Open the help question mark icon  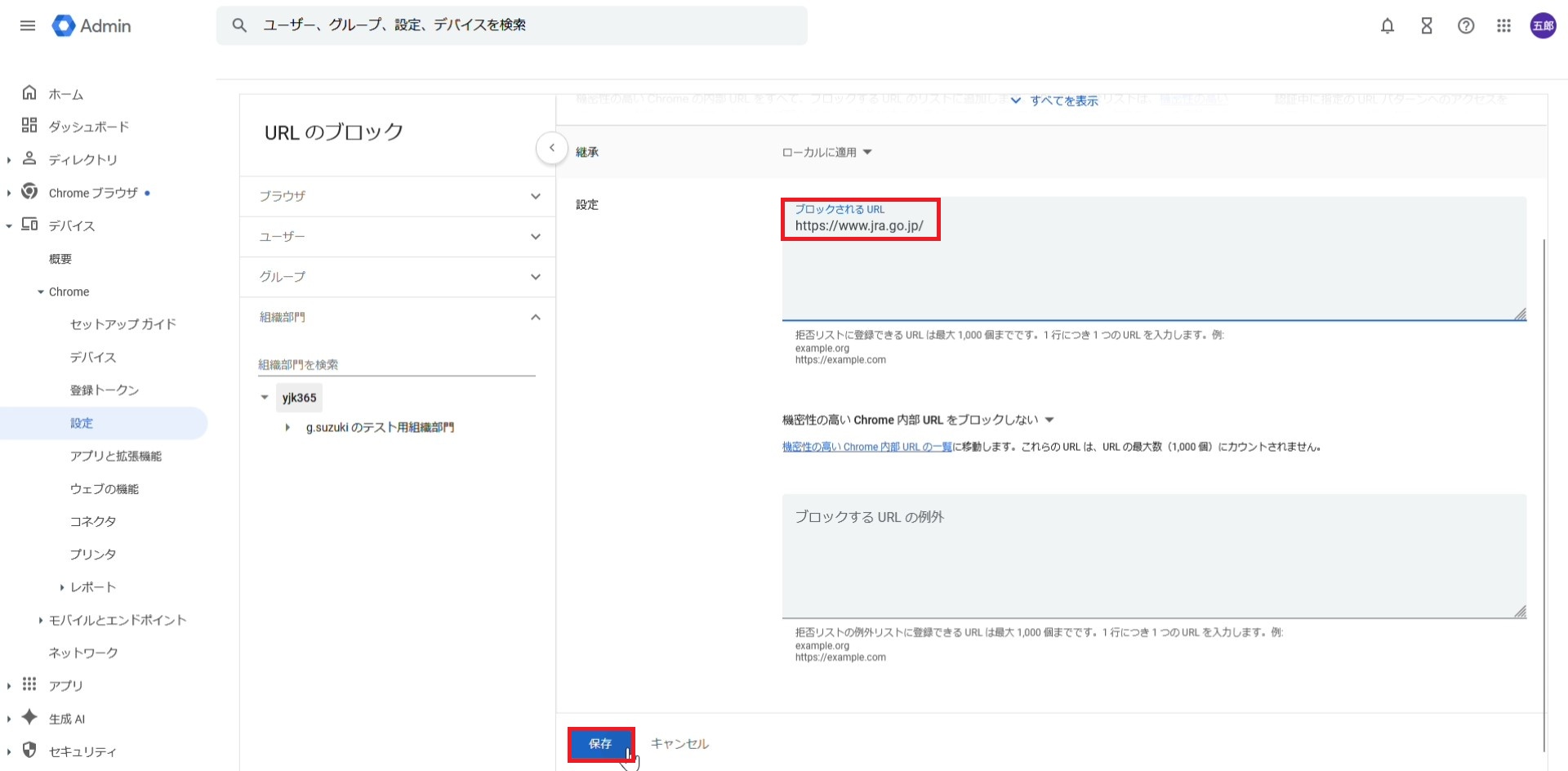pos(1465,26)
